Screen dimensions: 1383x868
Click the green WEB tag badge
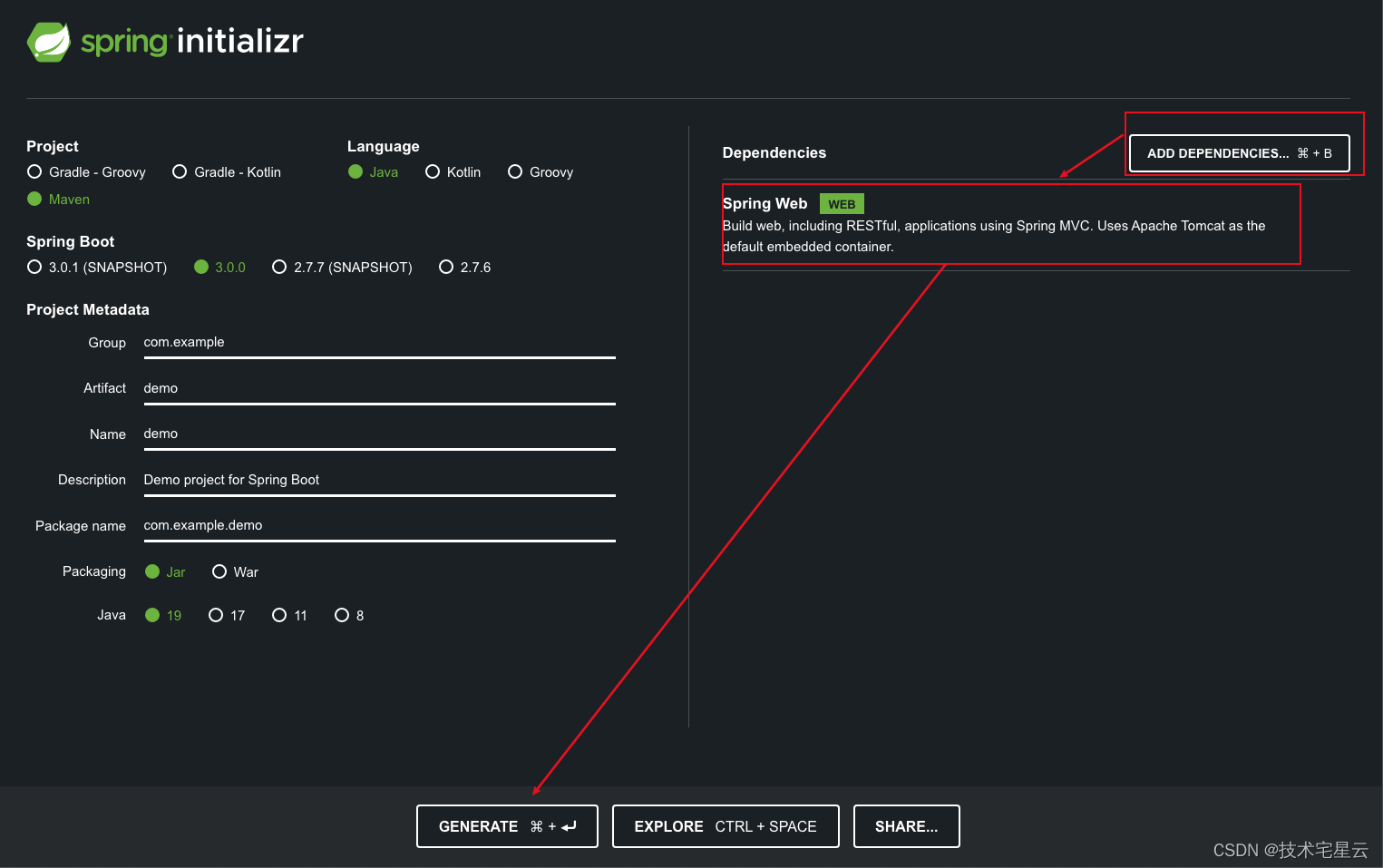click(842, 204)
